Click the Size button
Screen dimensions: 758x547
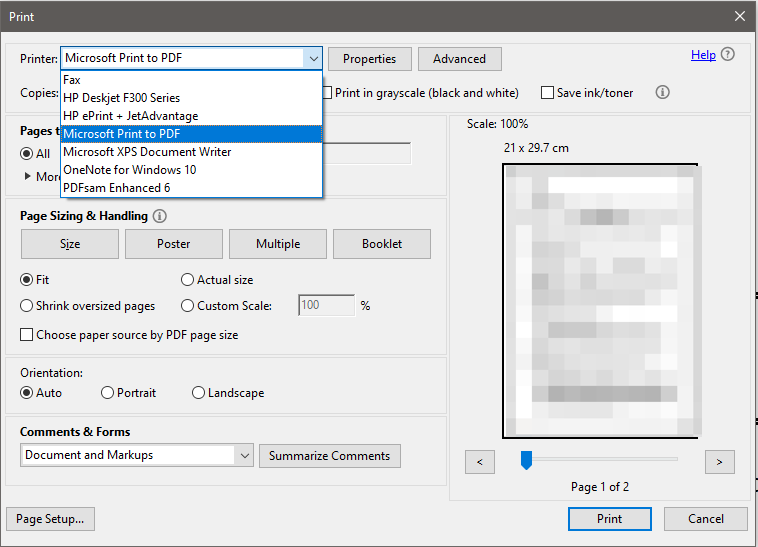[70, 244]
